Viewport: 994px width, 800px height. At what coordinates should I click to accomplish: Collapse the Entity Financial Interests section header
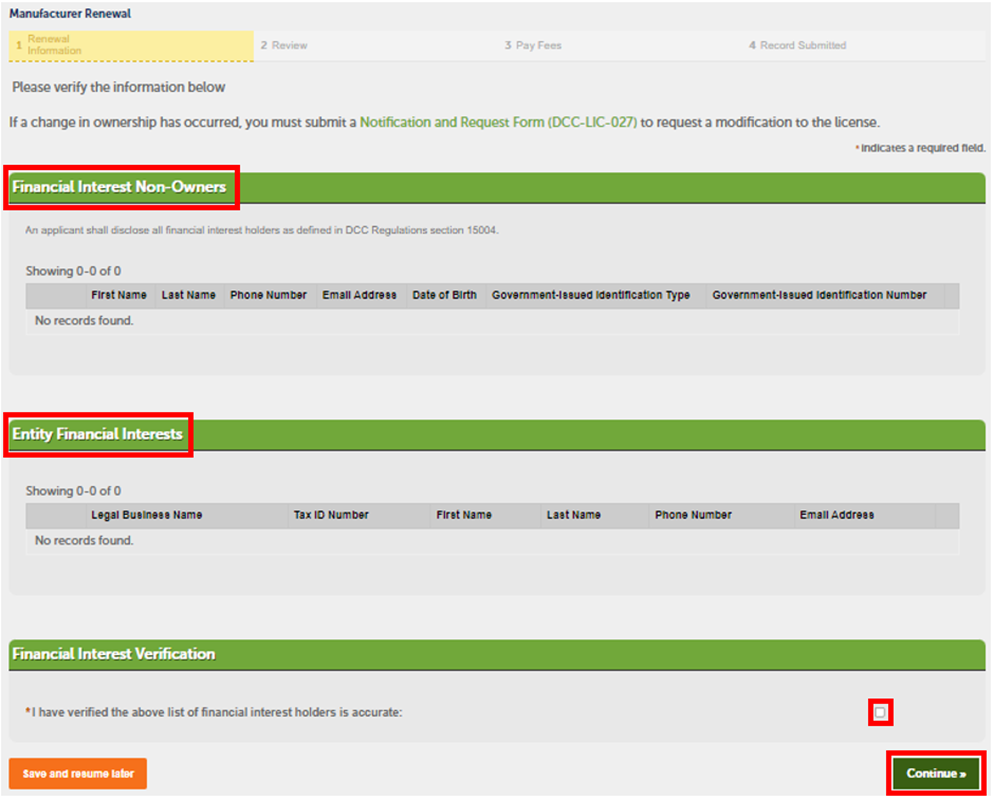97,434
